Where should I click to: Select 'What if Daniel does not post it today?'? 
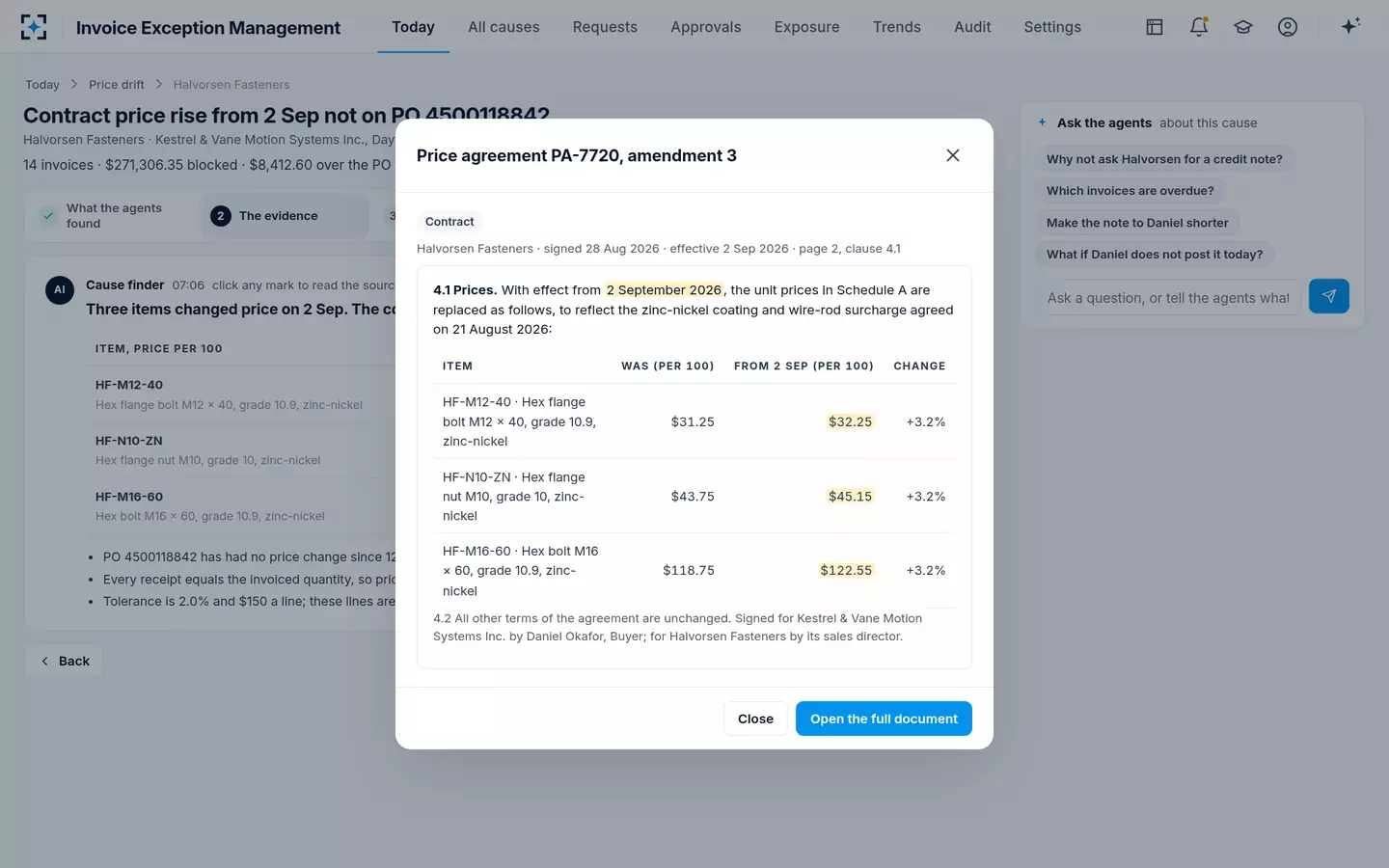click(1155, 255)
